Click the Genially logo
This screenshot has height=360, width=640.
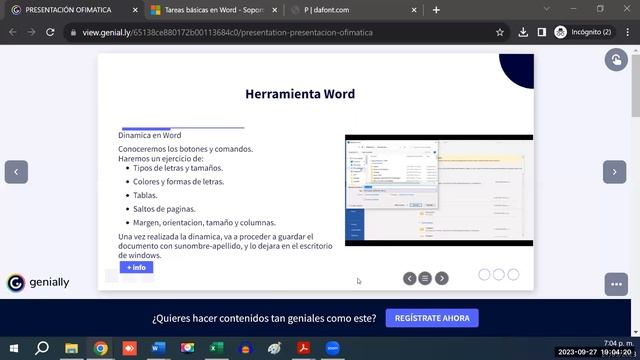tap(38, 282)
